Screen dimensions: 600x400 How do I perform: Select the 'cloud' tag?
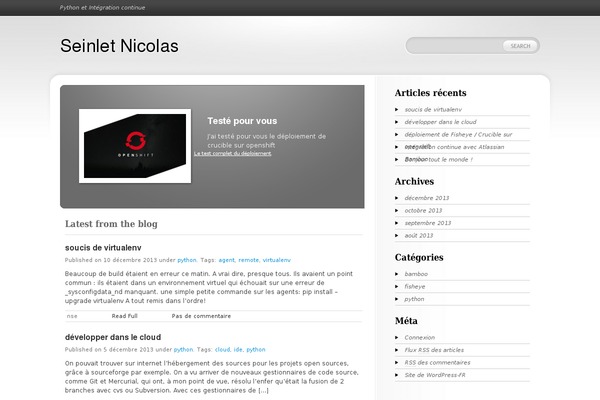223,349
